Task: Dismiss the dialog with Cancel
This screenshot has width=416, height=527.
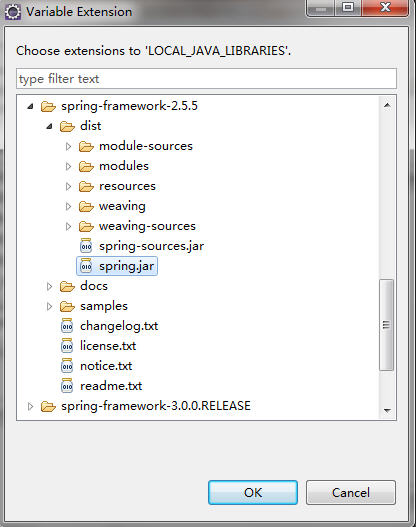Action: (351, 492)
